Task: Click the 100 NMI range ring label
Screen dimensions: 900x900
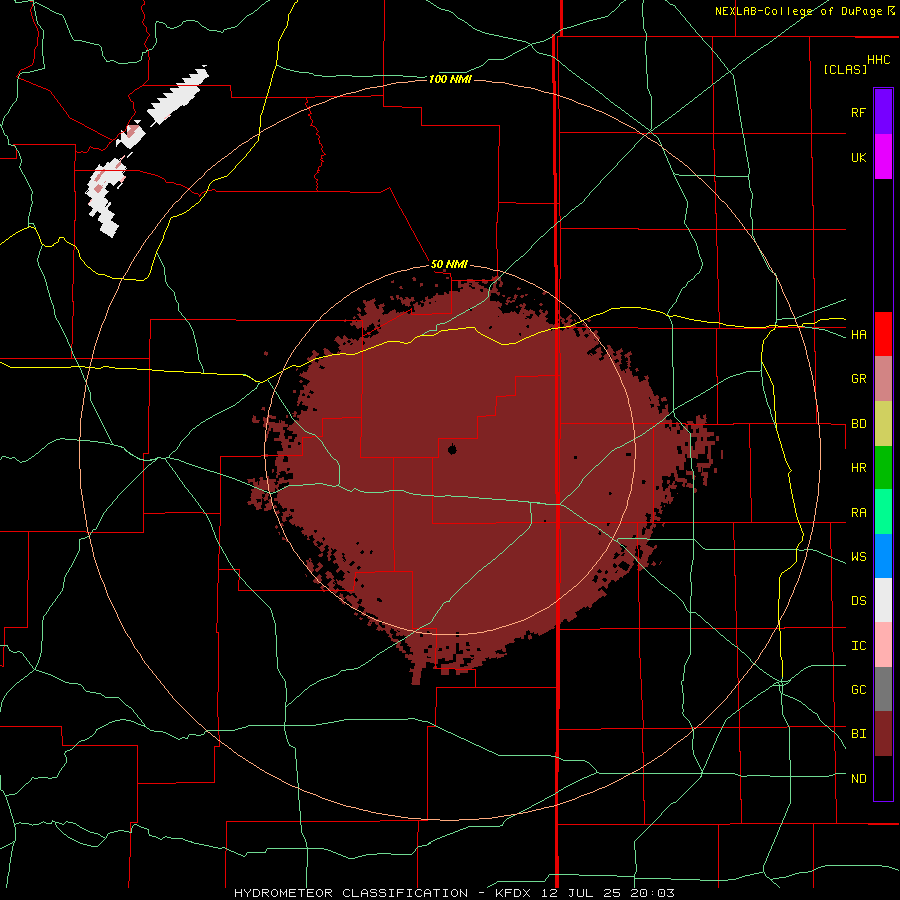Action: point(450,79)
